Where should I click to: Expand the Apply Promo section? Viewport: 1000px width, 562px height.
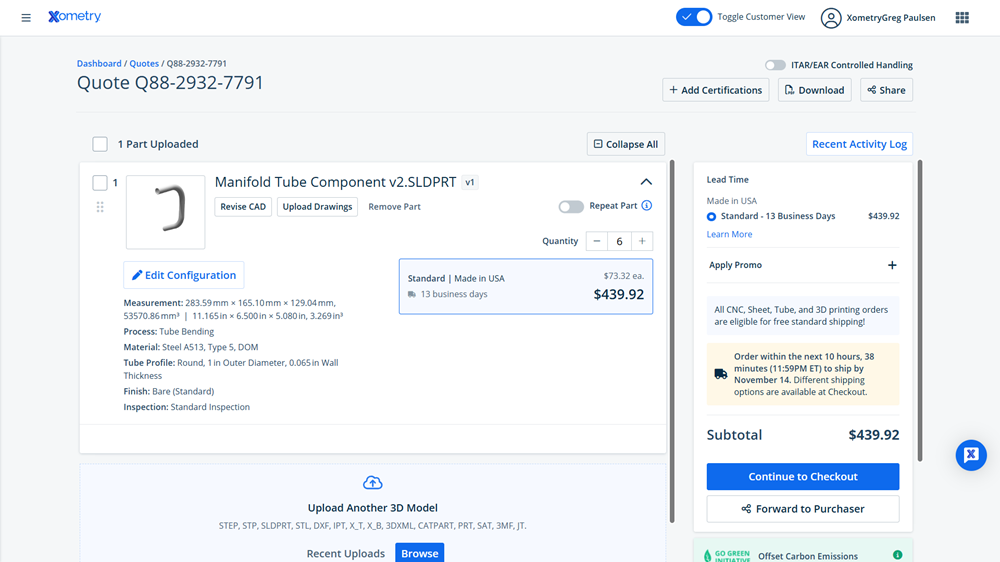point(892,265)
